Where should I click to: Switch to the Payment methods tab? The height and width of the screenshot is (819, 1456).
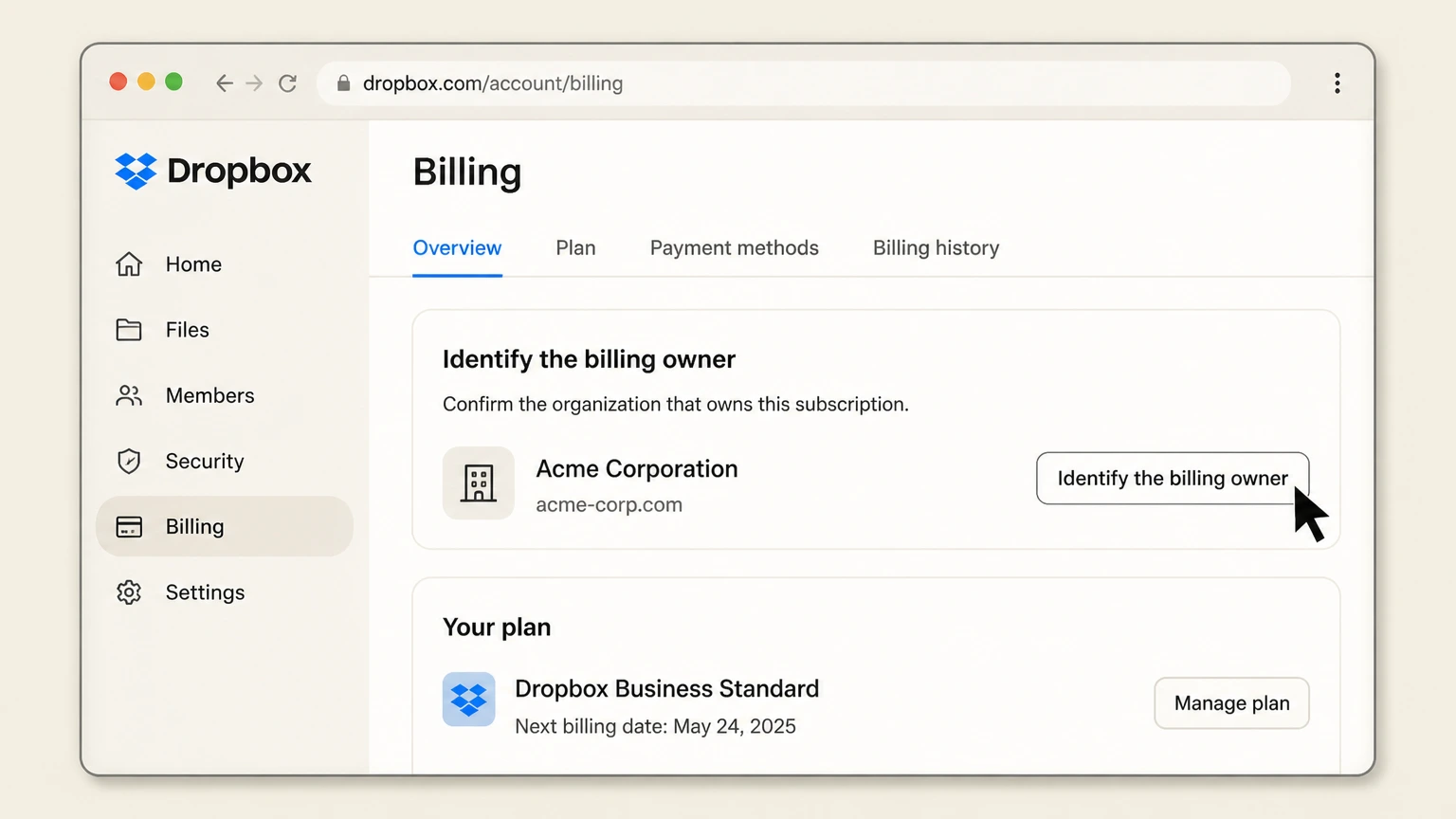pyautogui.click(x=734, y=248)
